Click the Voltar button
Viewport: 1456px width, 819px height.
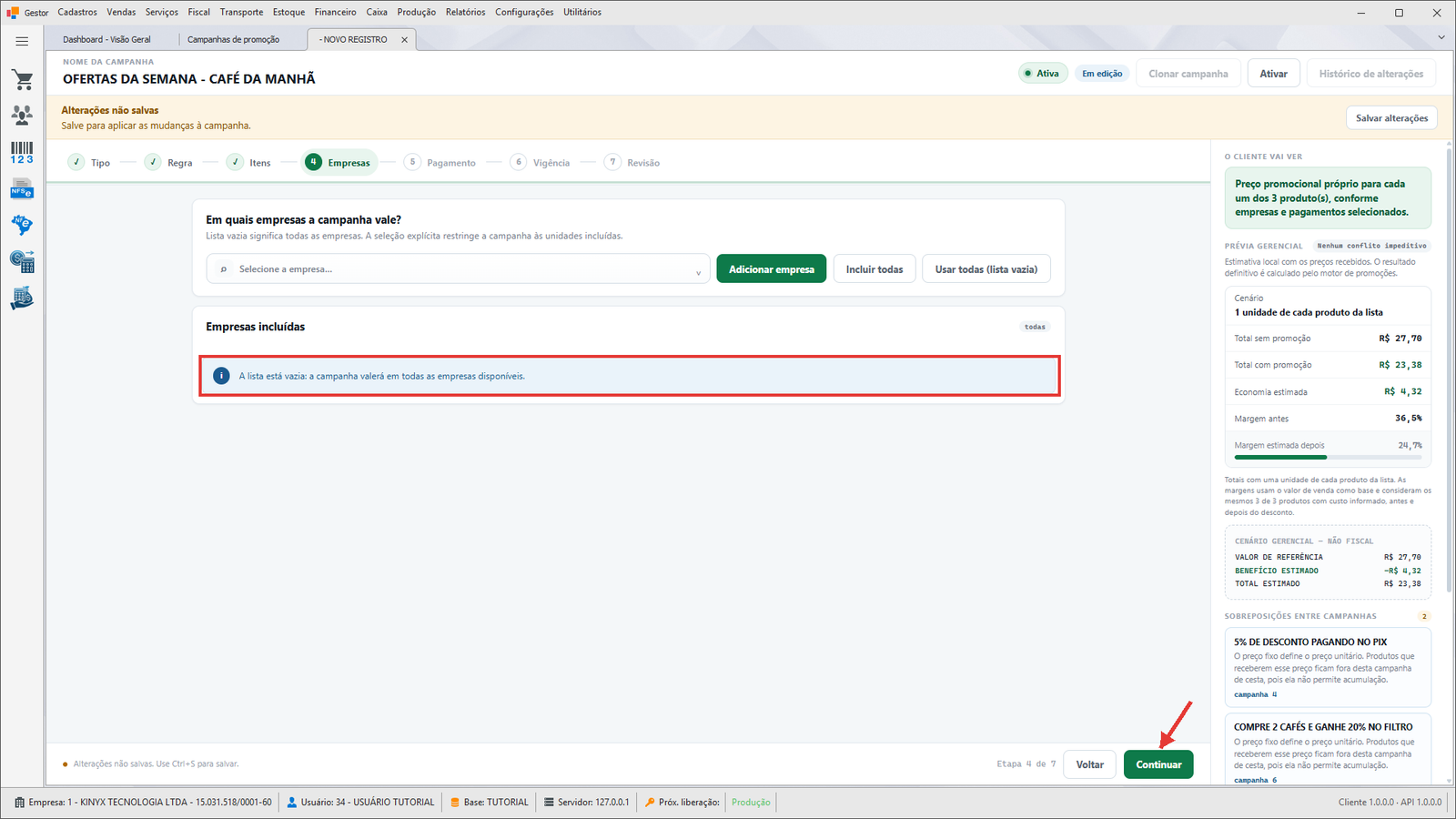pos(1090,764)
